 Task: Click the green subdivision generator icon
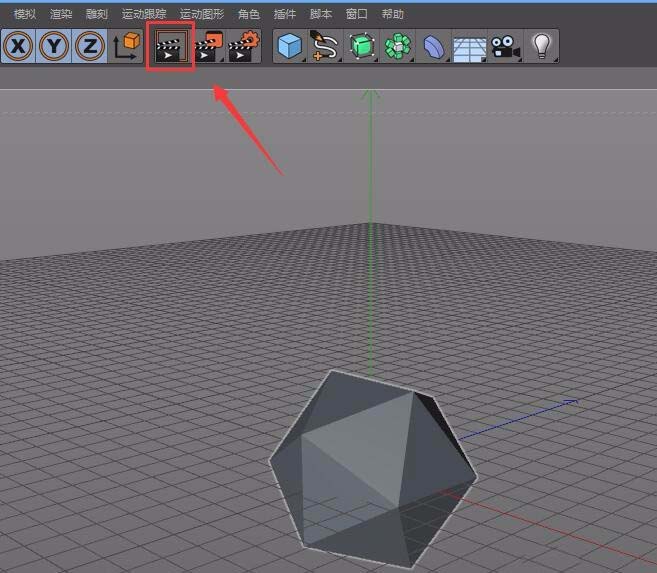coord(361,47)
